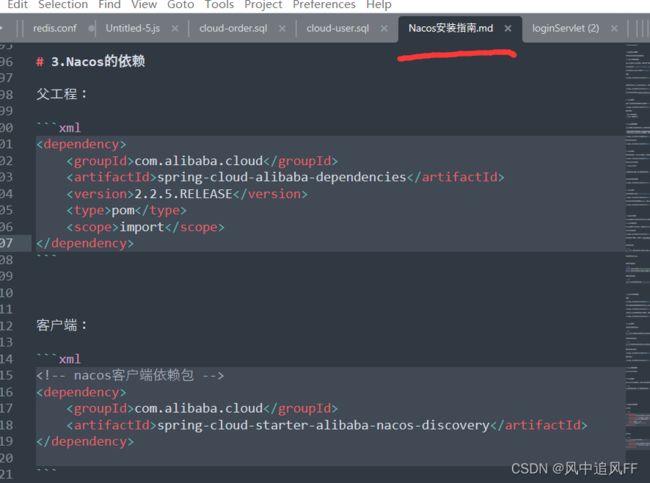Click line number 07 in the gutter
The image size is (650, 483).
pos(6,243)
